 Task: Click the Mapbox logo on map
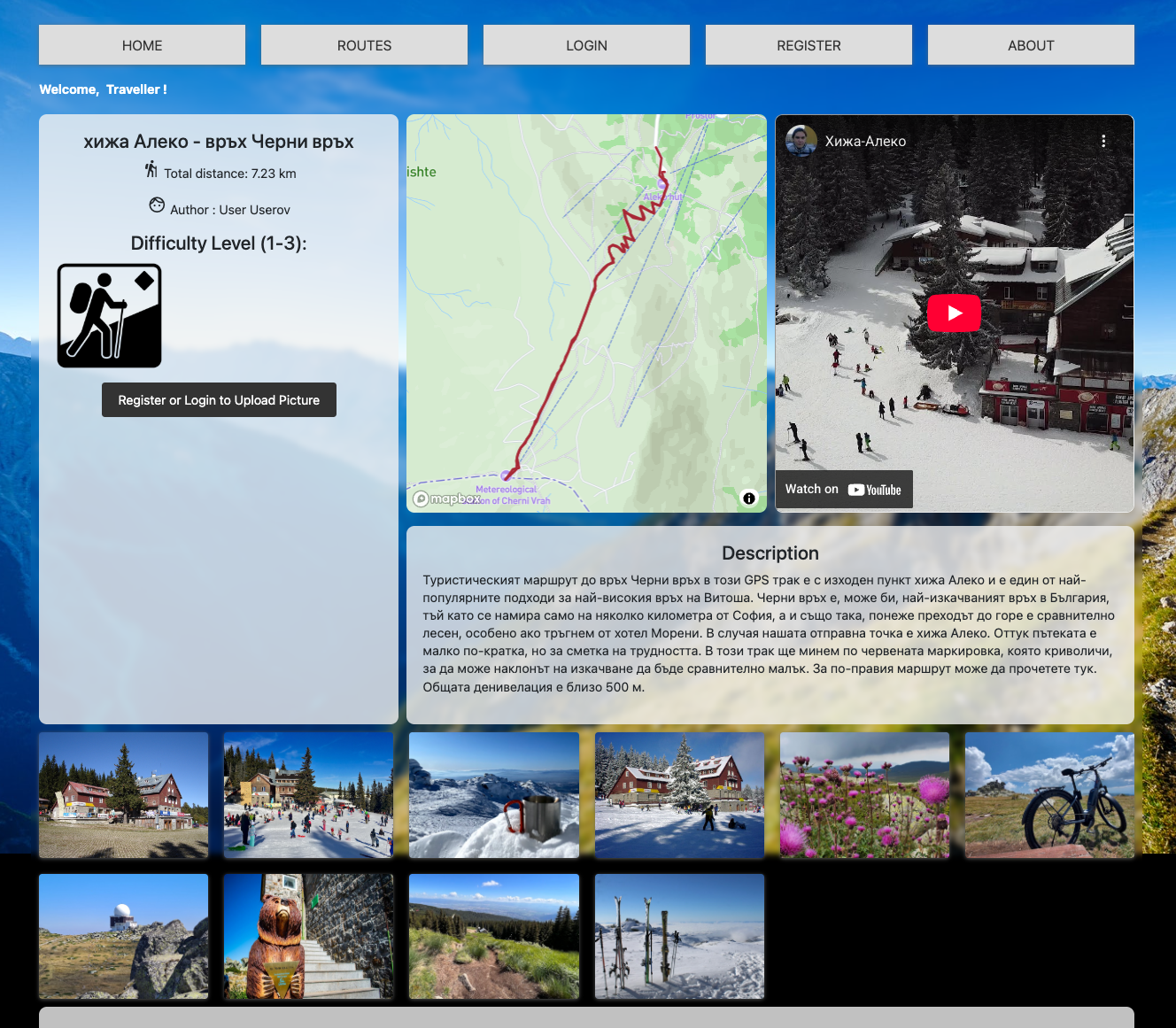click(447, 499)
